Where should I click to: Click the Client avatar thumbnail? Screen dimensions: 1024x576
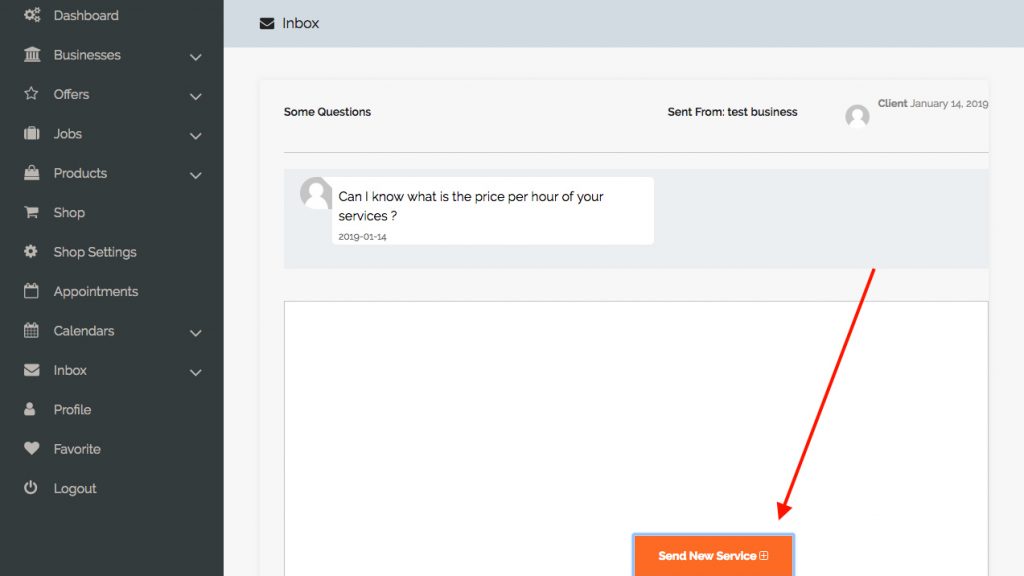857,116
